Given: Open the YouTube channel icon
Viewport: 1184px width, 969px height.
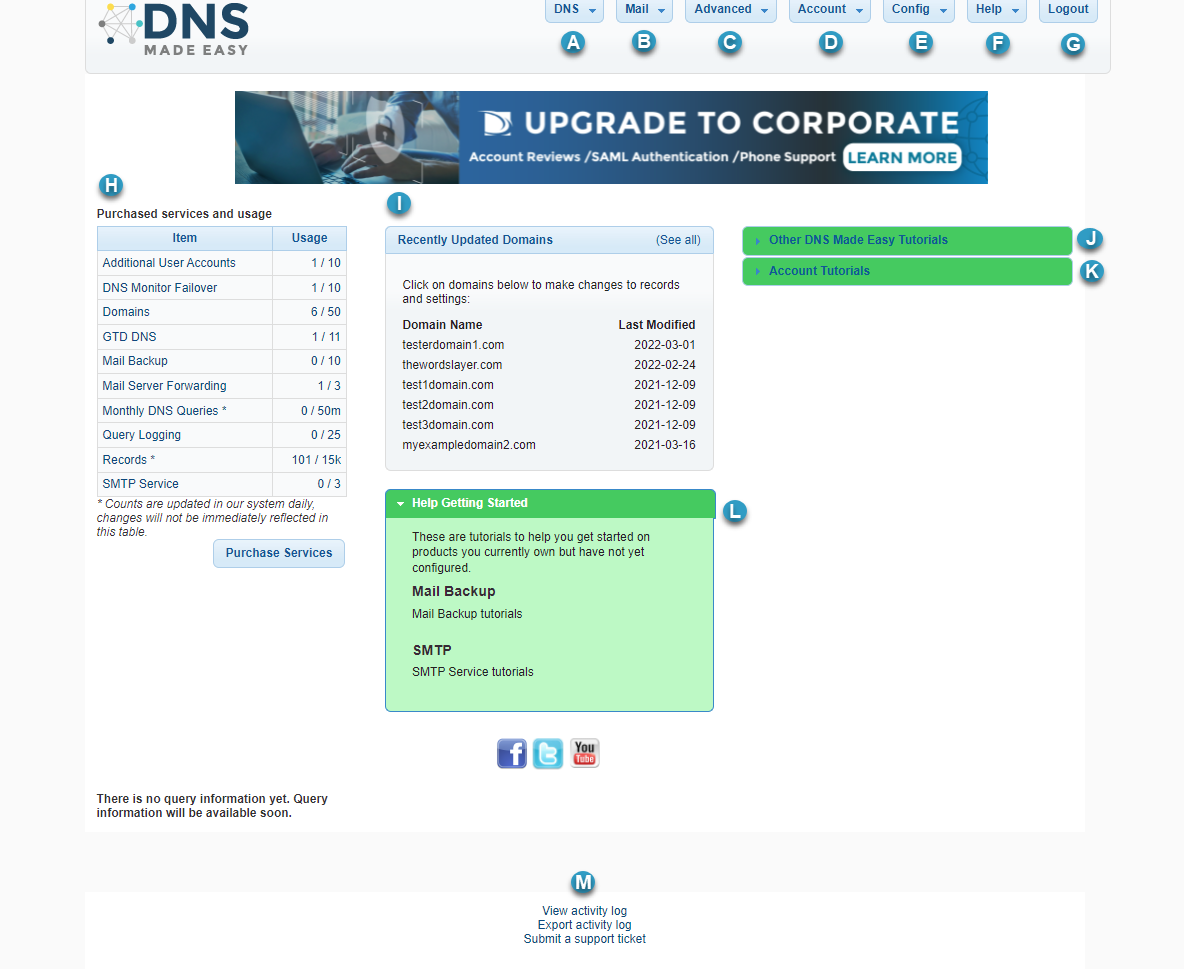Looking at the screenshot, I should pos(584,753).
